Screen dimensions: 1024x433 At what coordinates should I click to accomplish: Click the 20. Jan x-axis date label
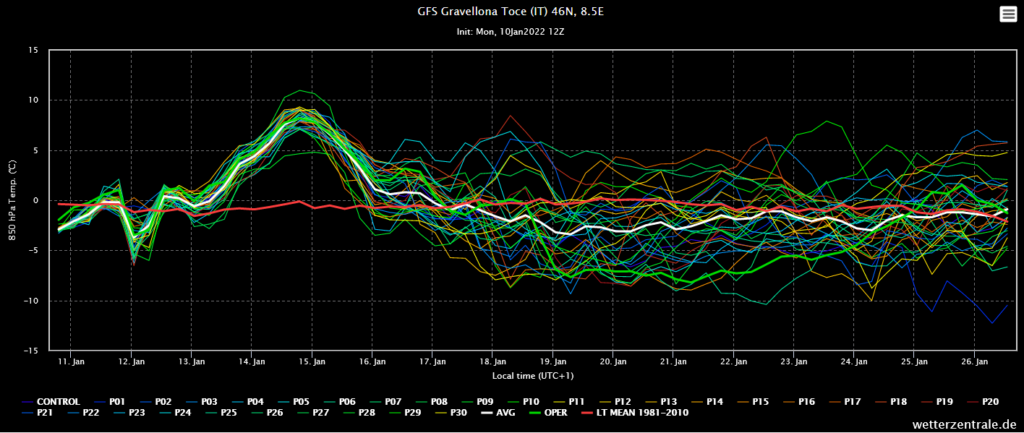tap(613, 360)
